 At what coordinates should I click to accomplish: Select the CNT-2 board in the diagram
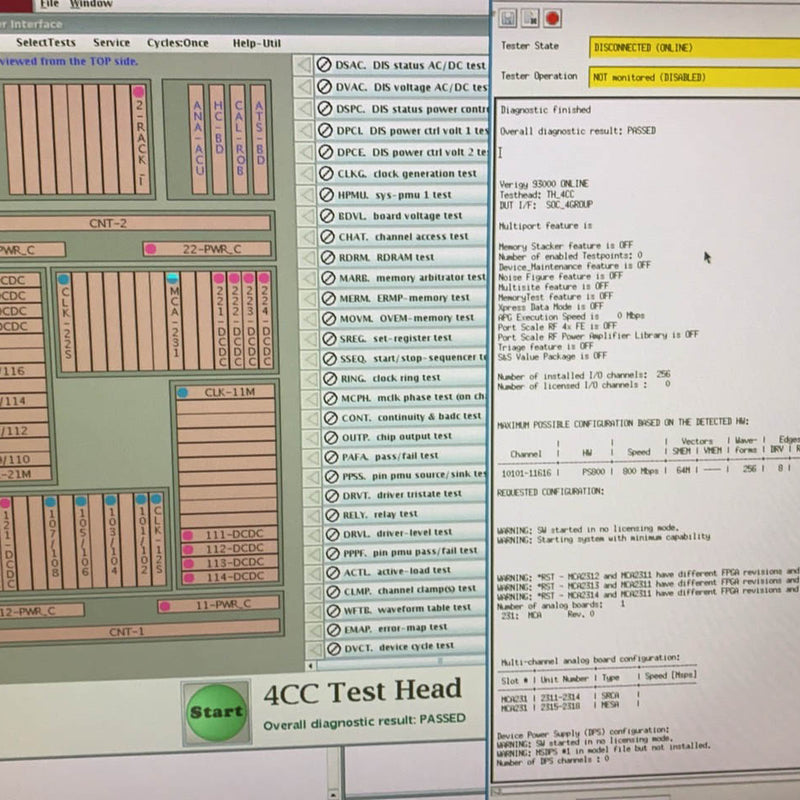[135, 223]
